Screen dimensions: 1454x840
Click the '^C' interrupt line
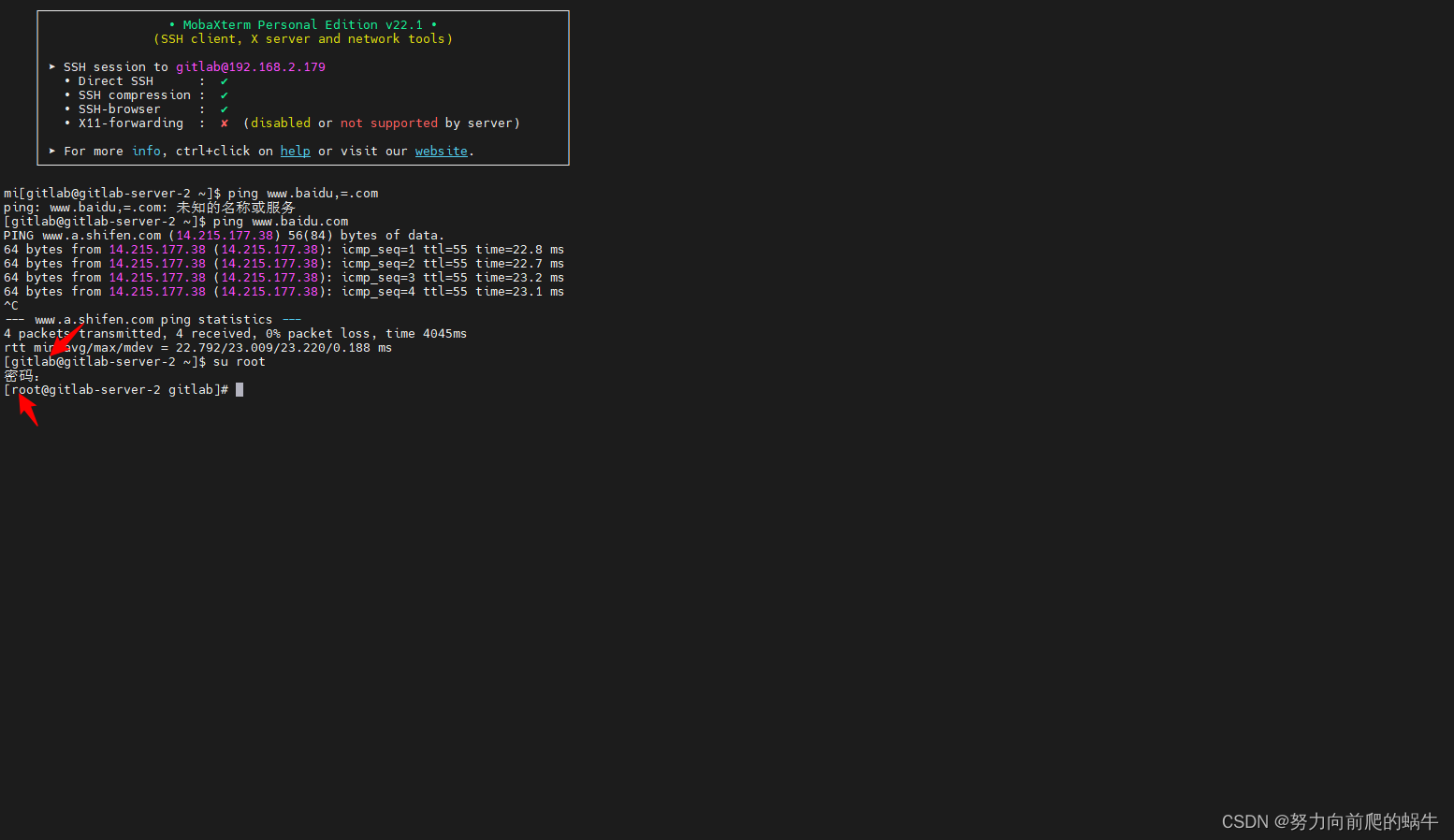(x=11, y=305)
